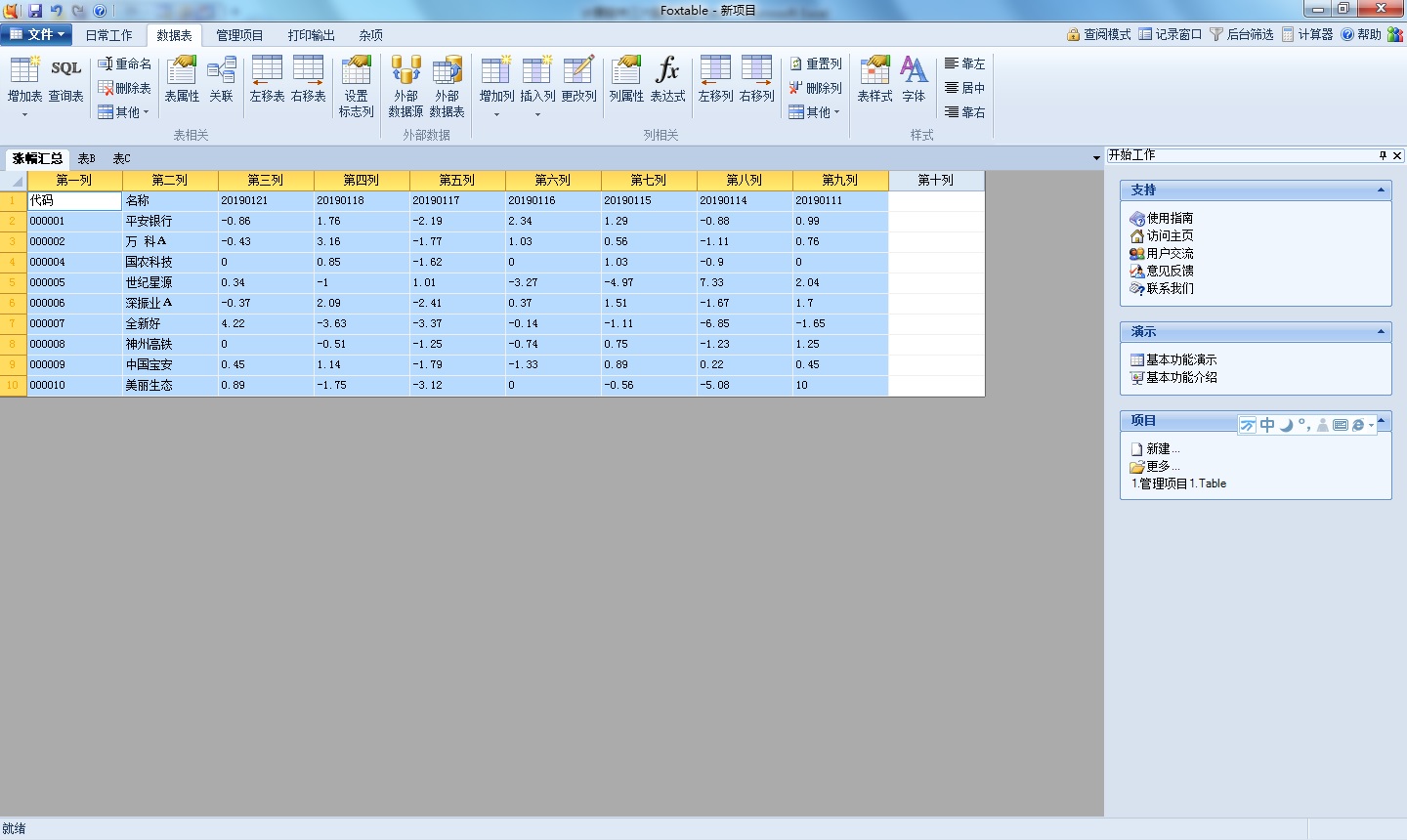Switch to 打印输出 ribbon tab
1407x840 pixels.
(312, 35)
